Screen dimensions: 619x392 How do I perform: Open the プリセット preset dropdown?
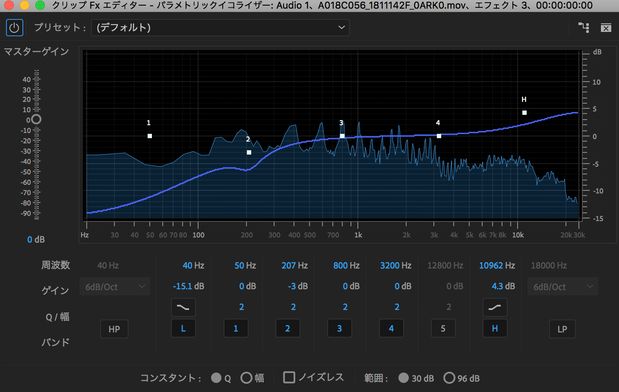(x=220, y=28)
